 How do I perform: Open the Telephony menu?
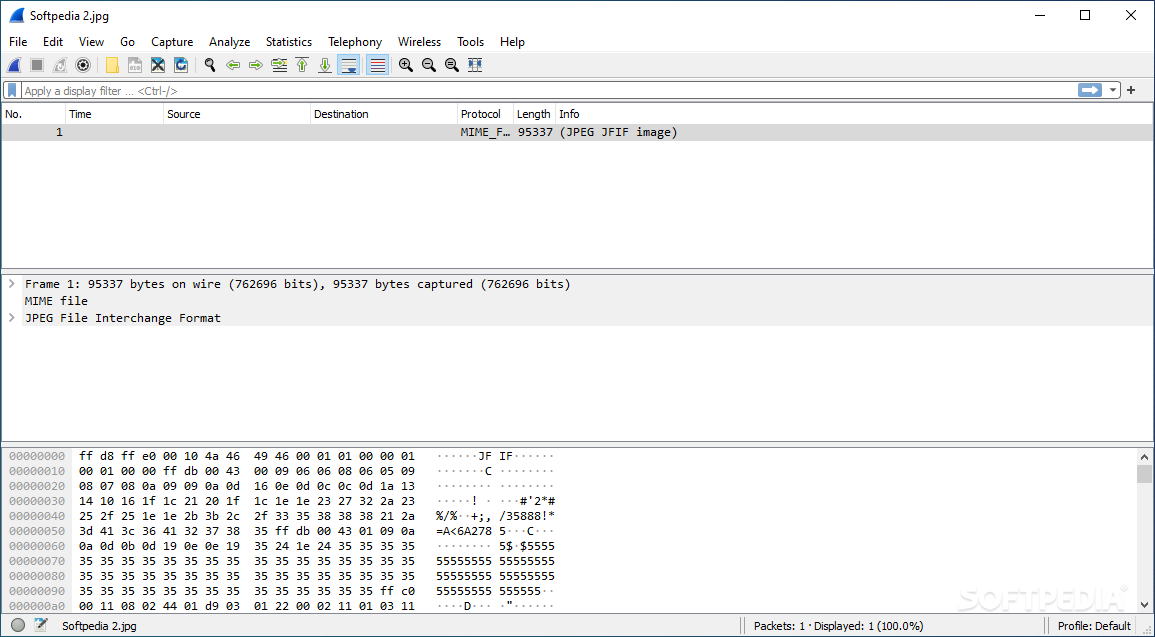pyautogui.click(x=355, y=42)
